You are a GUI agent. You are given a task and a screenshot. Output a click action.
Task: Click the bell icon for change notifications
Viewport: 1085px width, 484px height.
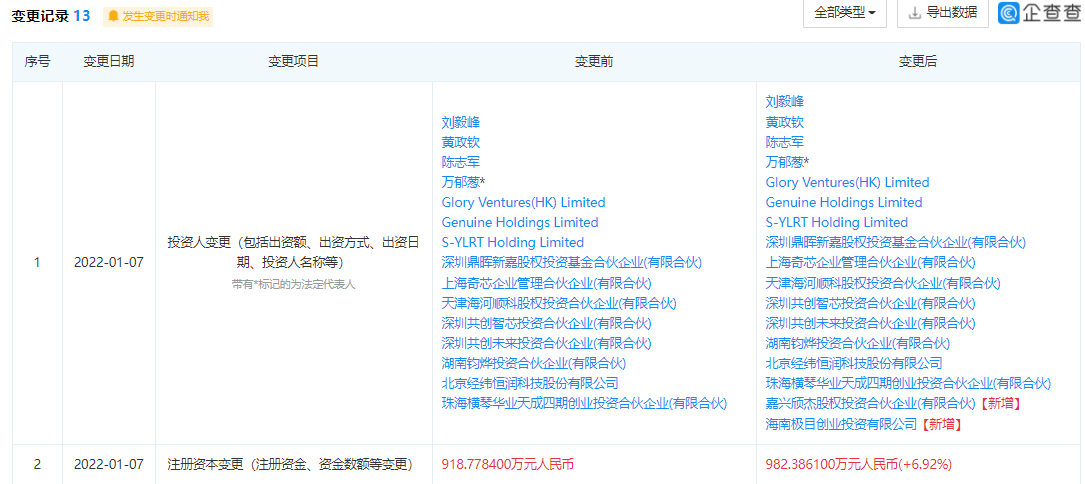pyautogui.click(x=113, y=16)
